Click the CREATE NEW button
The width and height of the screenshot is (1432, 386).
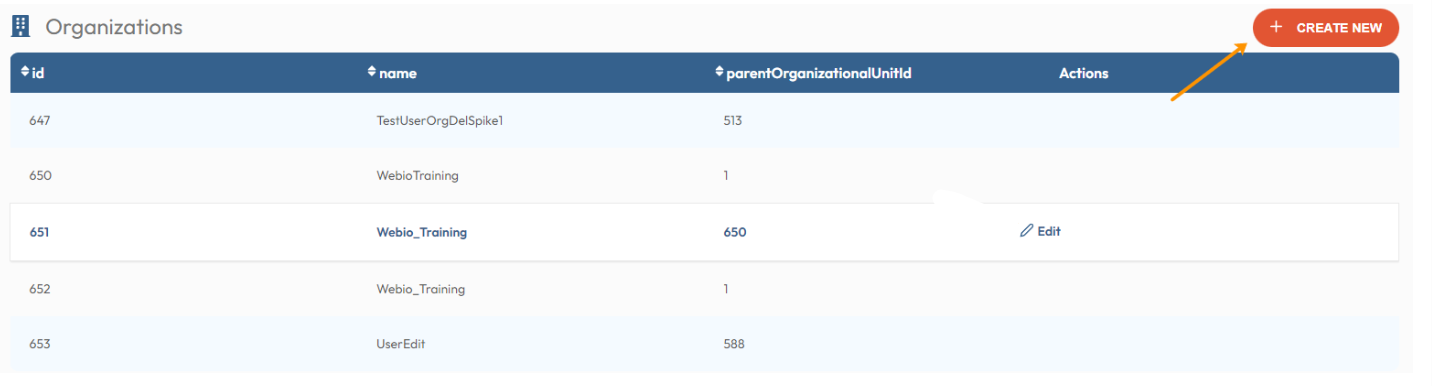pyautogui.click(x=1325, y=28)
